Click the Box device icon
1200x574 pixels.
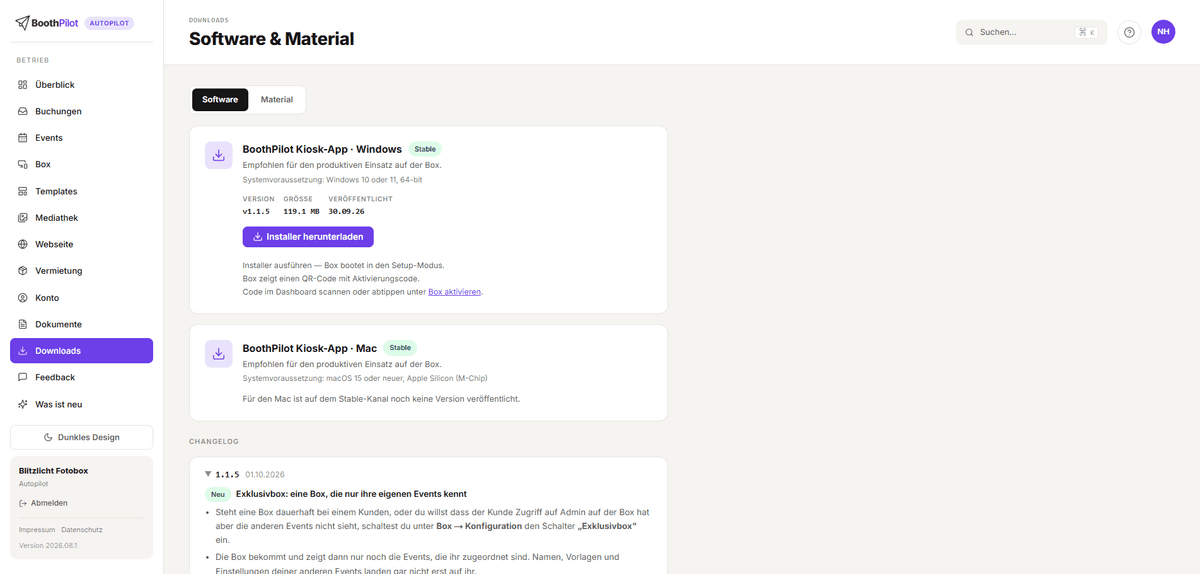point(23,164)
